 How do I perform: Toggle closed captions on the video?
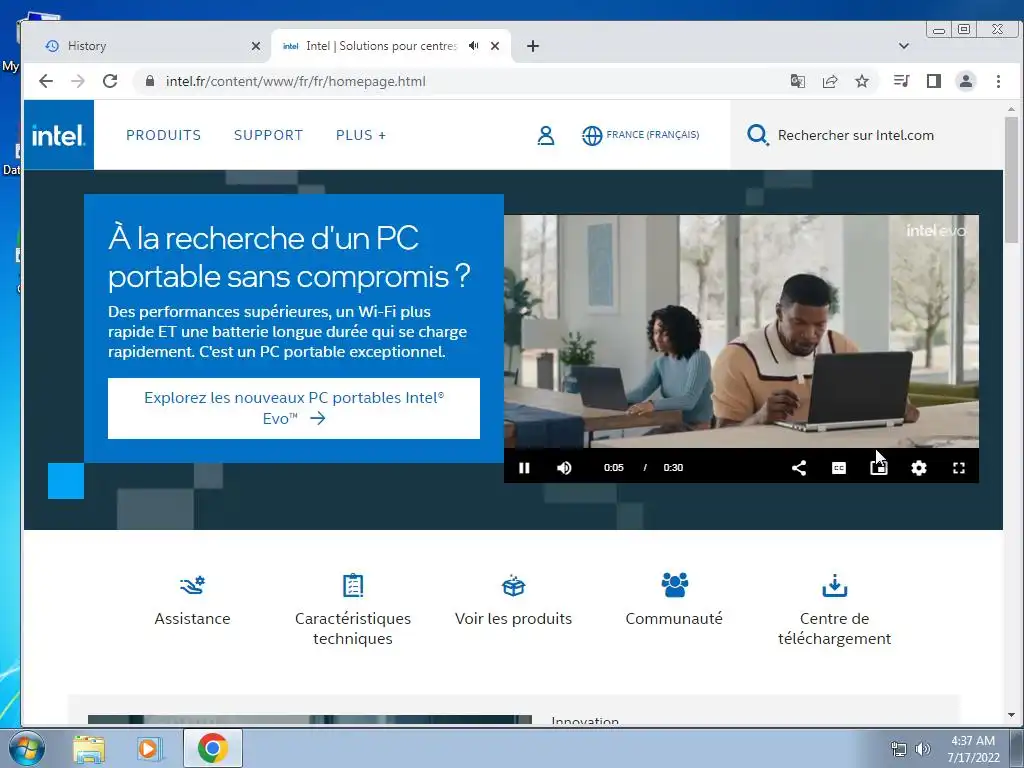[x=839, y=468]
